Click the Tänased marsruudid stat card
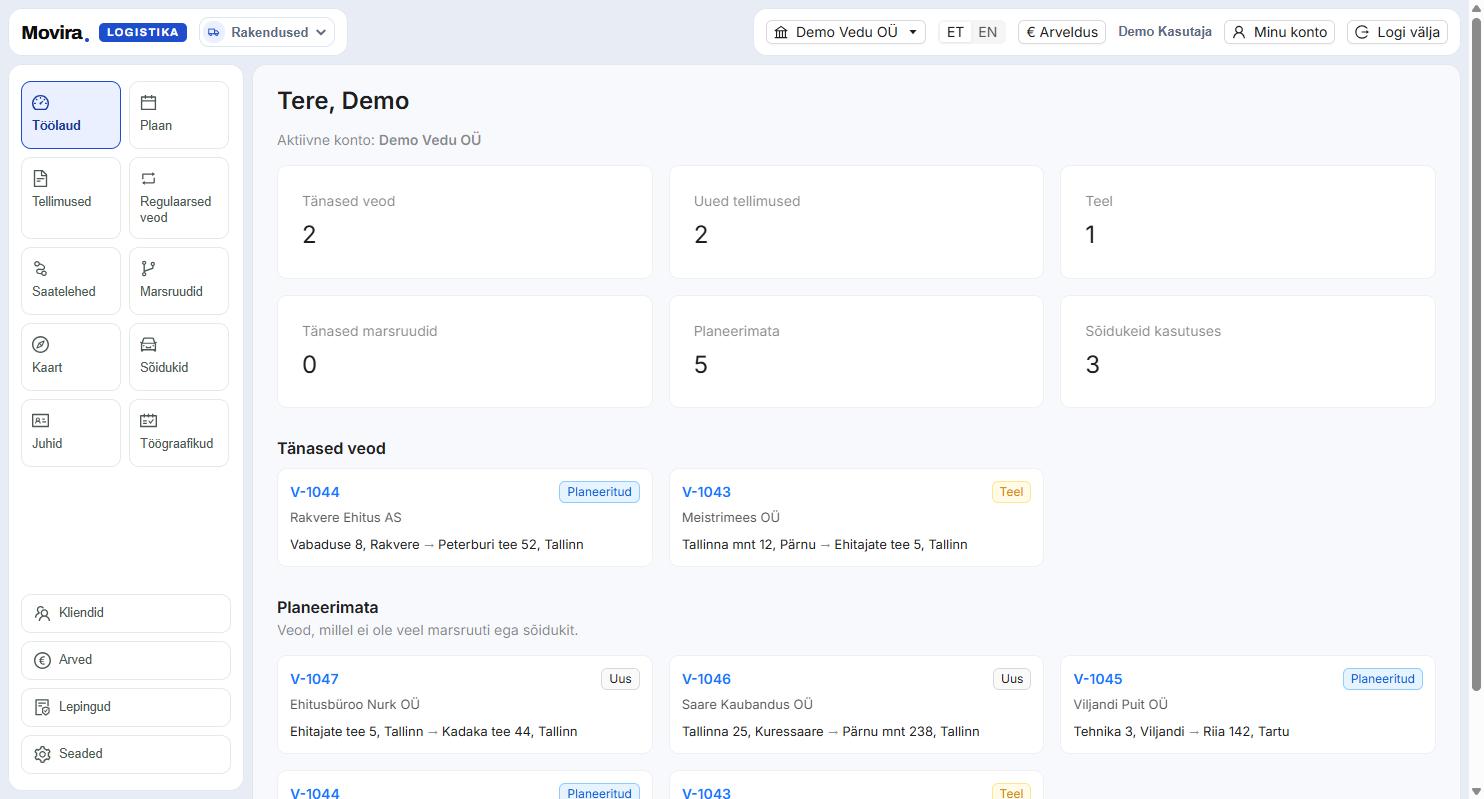The width and height of the screenshot is (1484, 799). (465, 351)
